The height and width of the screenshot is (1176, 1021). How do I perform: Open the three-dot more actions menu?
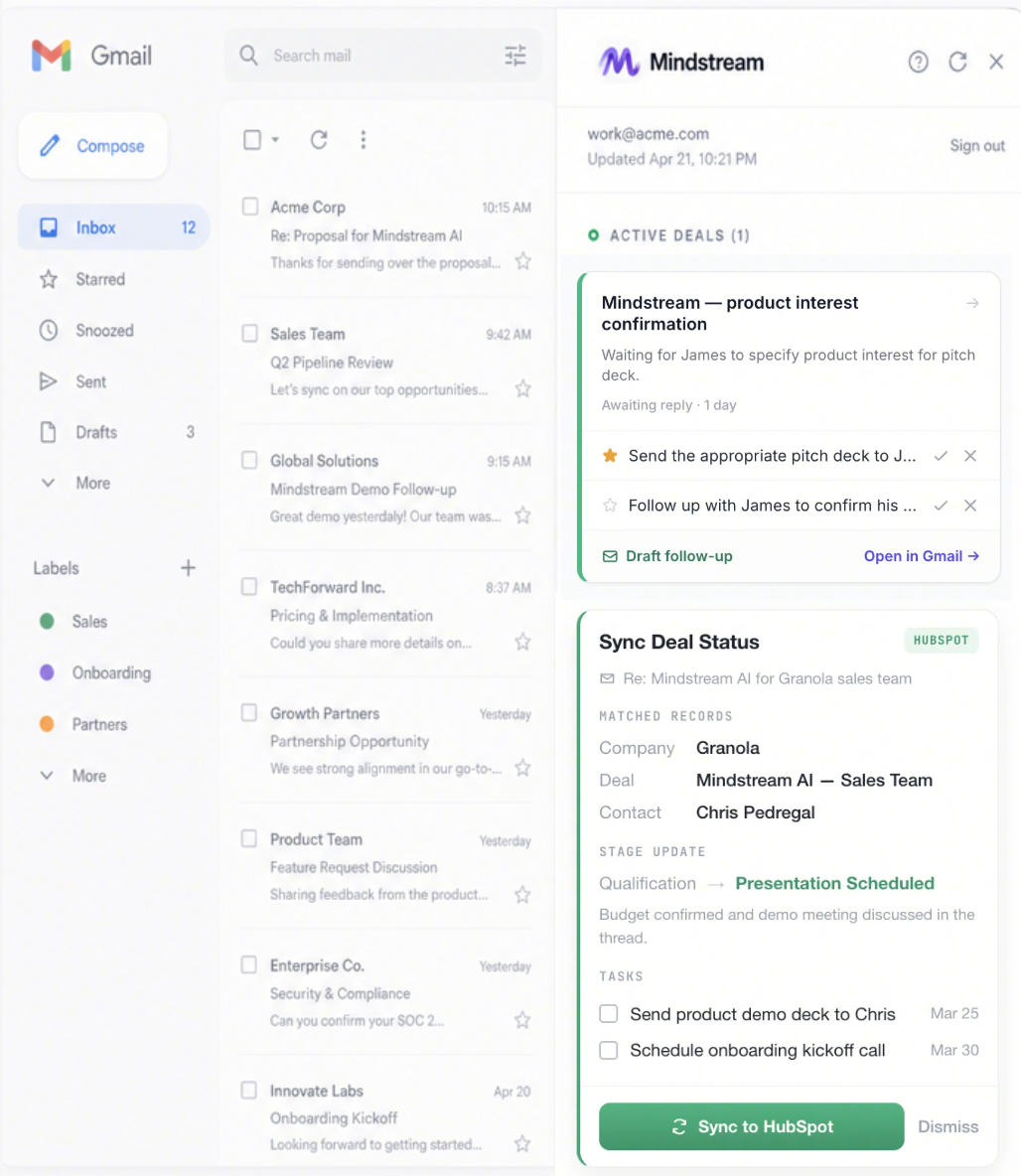(364, 139)
